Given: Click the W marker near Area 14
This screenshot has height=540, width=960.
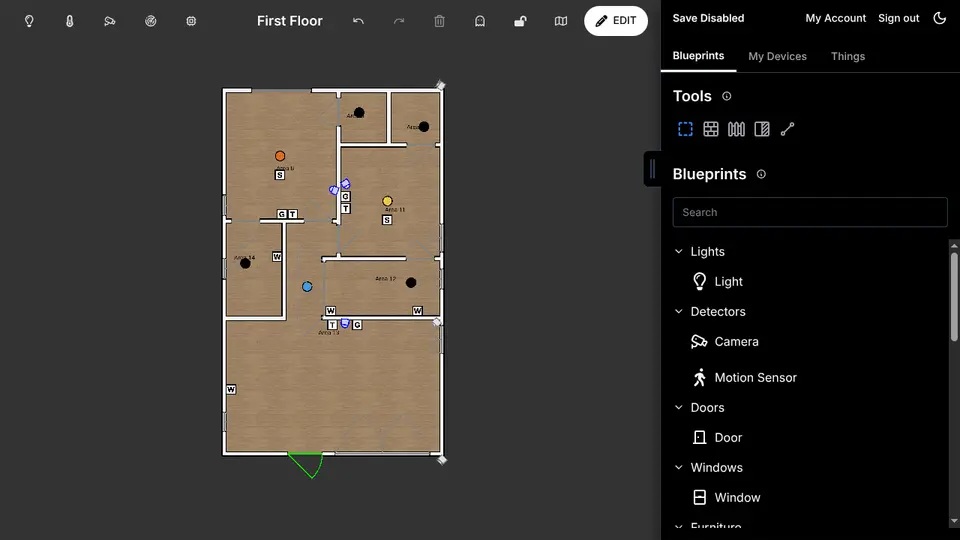Looking at the screenshot, I should (277, 257).
